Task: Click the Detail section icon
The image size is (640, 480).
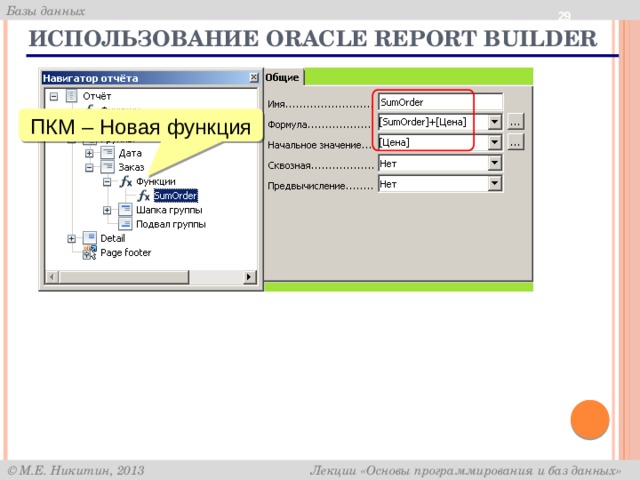Action: 89,238
